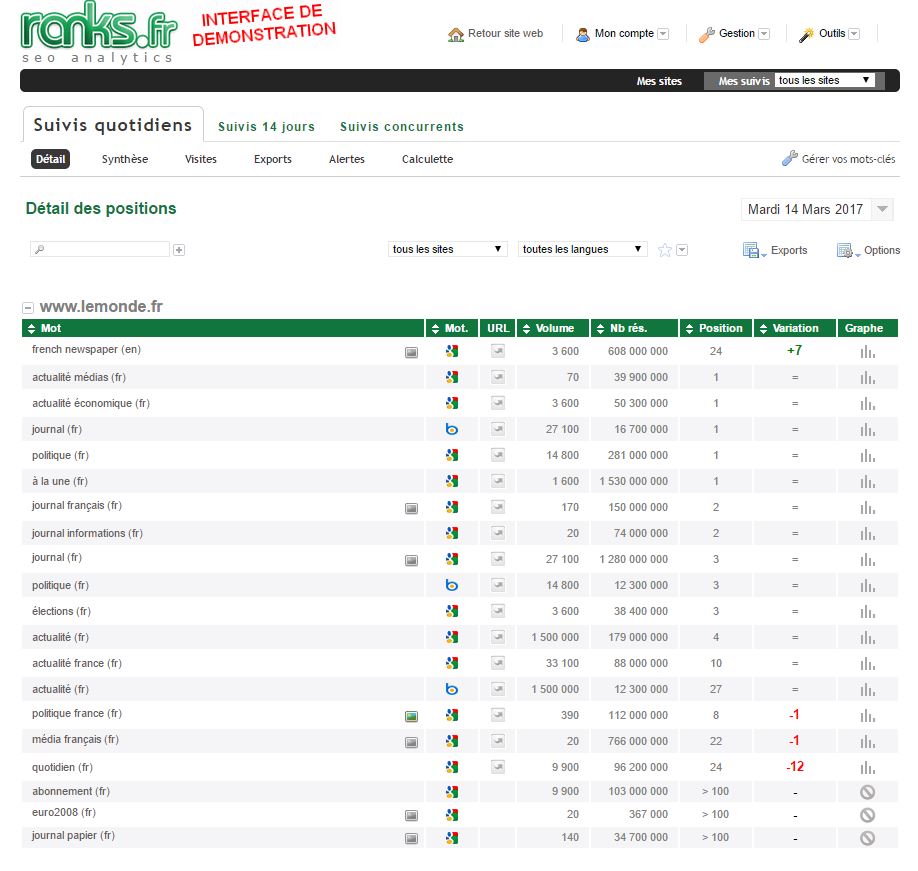The height and width of the screenshot is (871, 918).
Task: Open screenshot icon for journal français row
Action: pos(412,509)
